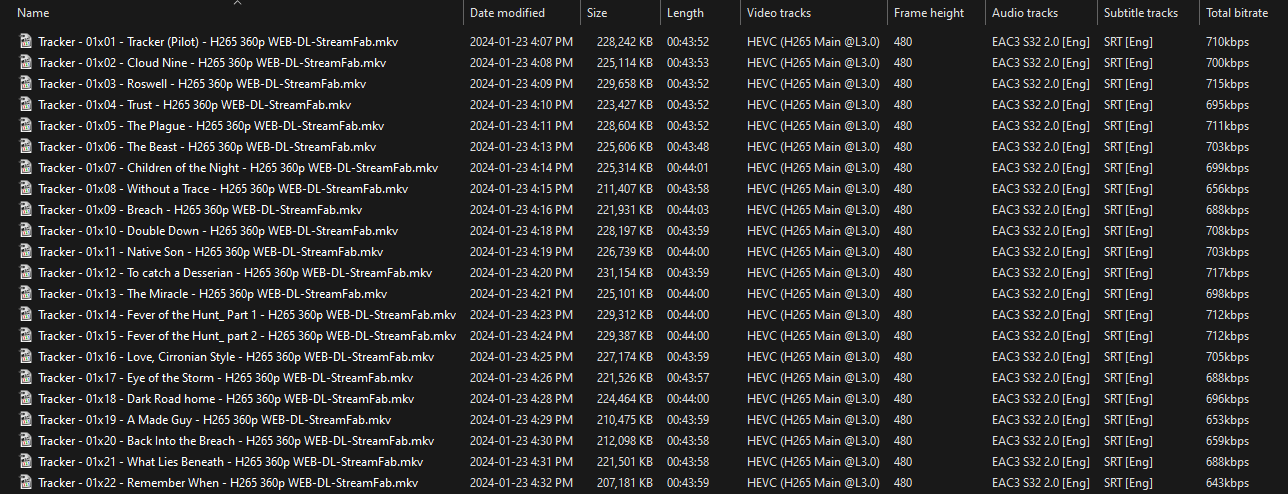This screenshot has height=494, width=1288.
Task: Click the size value 207,181 KB
Action: [x=624, y=483]
